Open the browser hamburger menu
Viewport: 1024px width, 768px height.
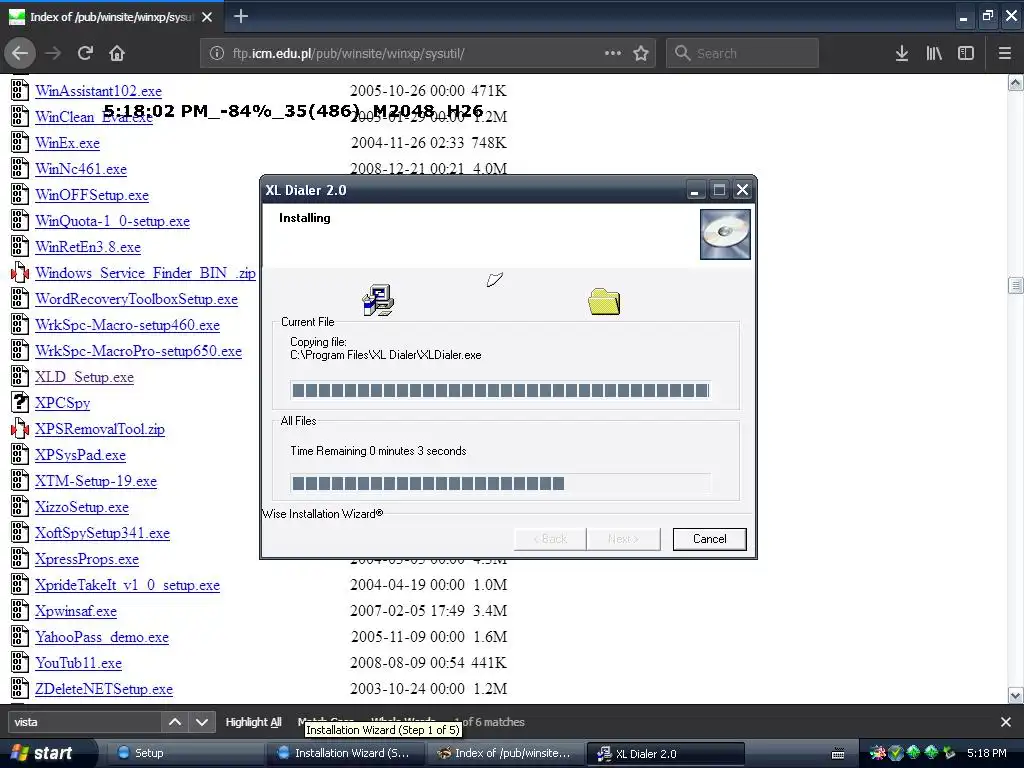[x=1004, y=54]
